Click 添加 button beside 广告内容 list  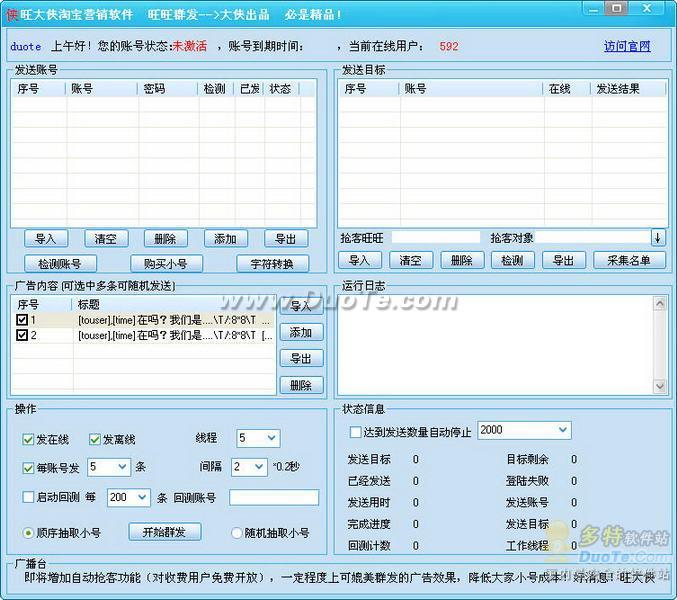(301, 332)
